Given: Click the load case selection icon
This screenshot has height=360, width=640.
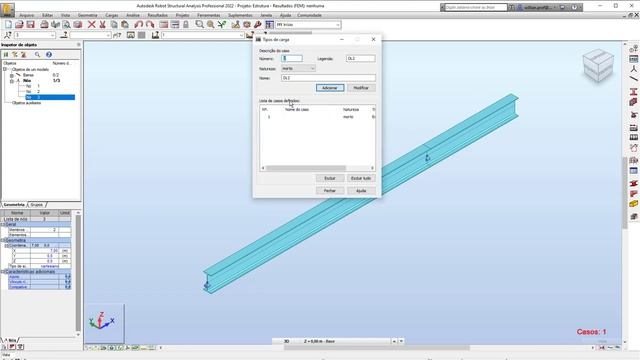Looking at the screenshot, I should click(155, 35).
